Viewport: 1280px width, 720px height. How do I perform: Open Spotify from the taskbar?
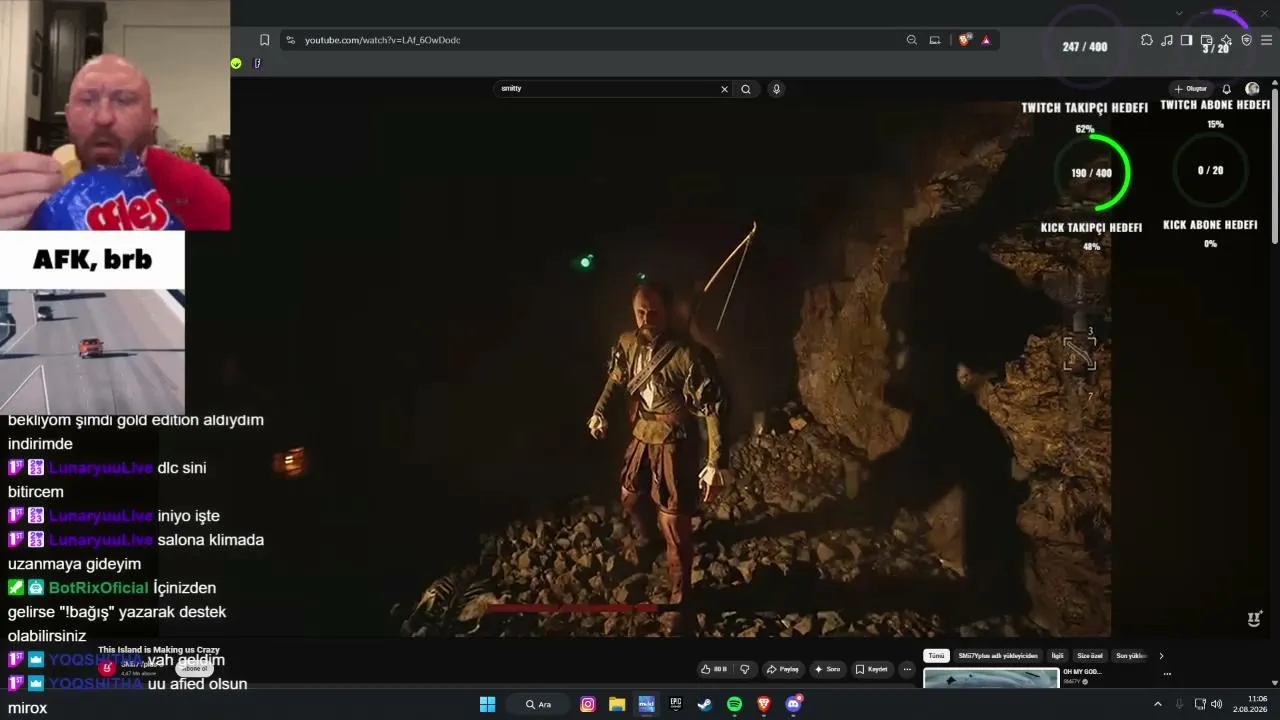pyautogui.click(x=734, y=704)
